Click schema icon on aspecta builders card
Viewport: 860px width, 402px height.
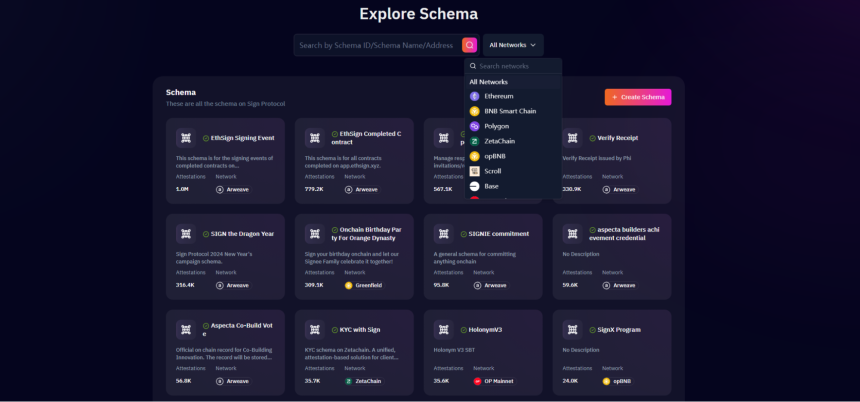point(573,234)
